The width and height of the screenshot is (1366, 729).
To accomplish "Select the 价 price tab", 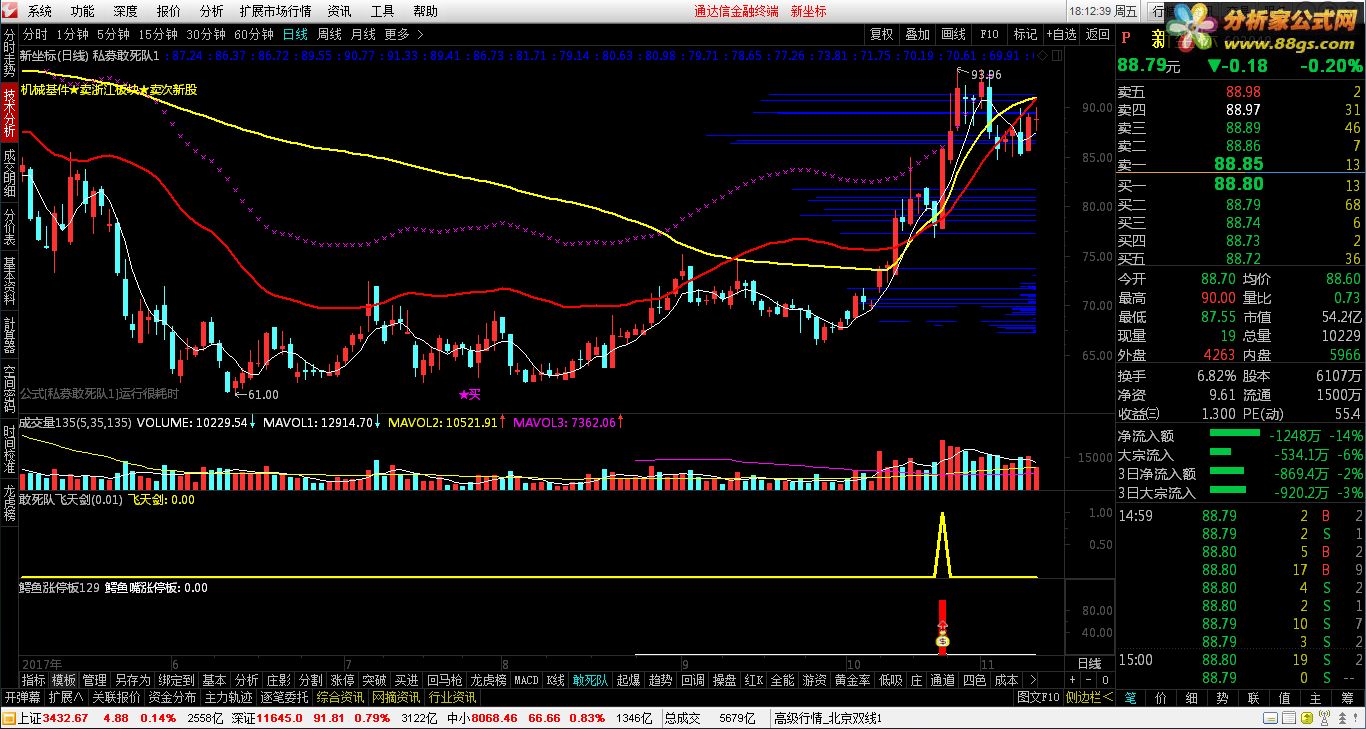I will coord(1161,697).
